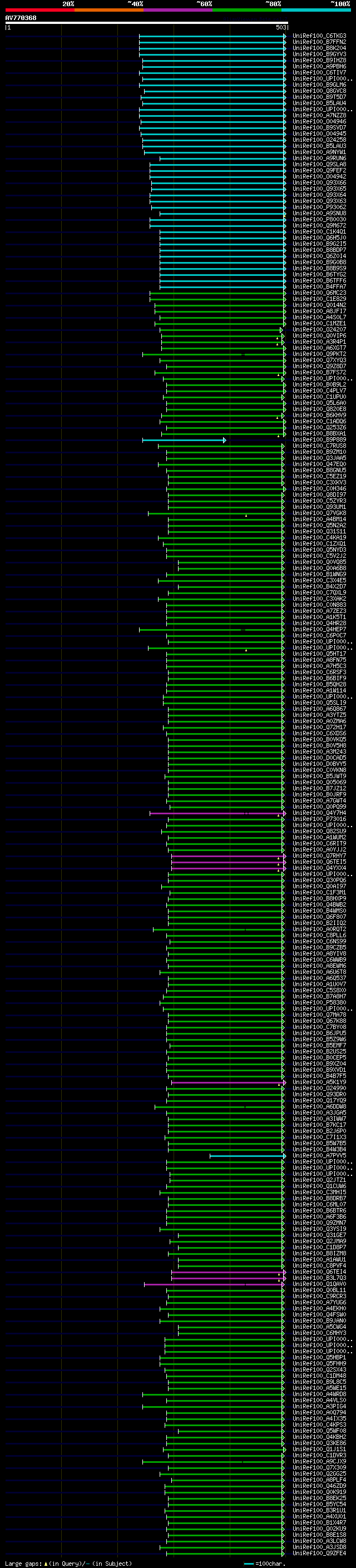
Task: Click the white query sequence bar under AV770368
Action: [x=147, y=22]
